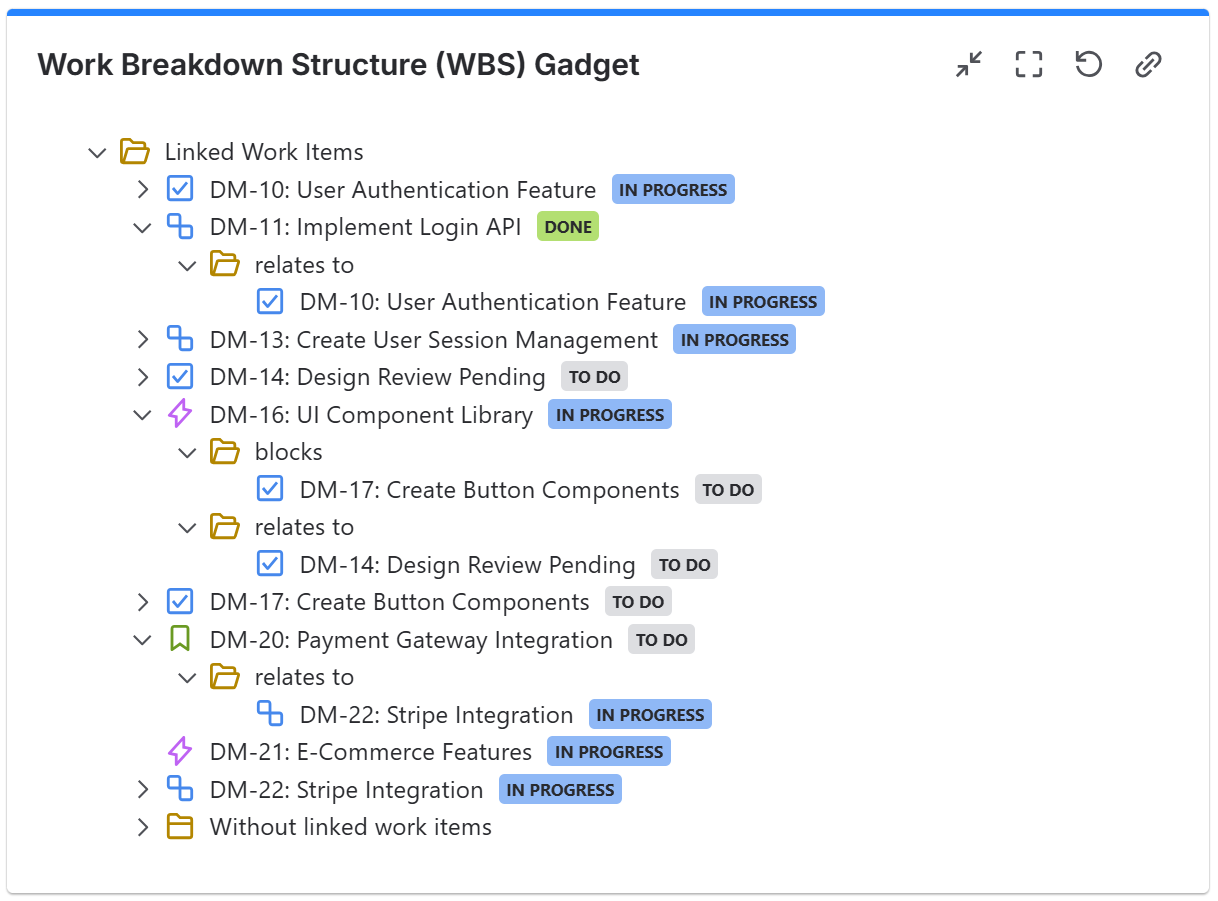Click the collapse arrows icon in the header
Viewport: 1218px width, 901px height.
tap(968, 64)
